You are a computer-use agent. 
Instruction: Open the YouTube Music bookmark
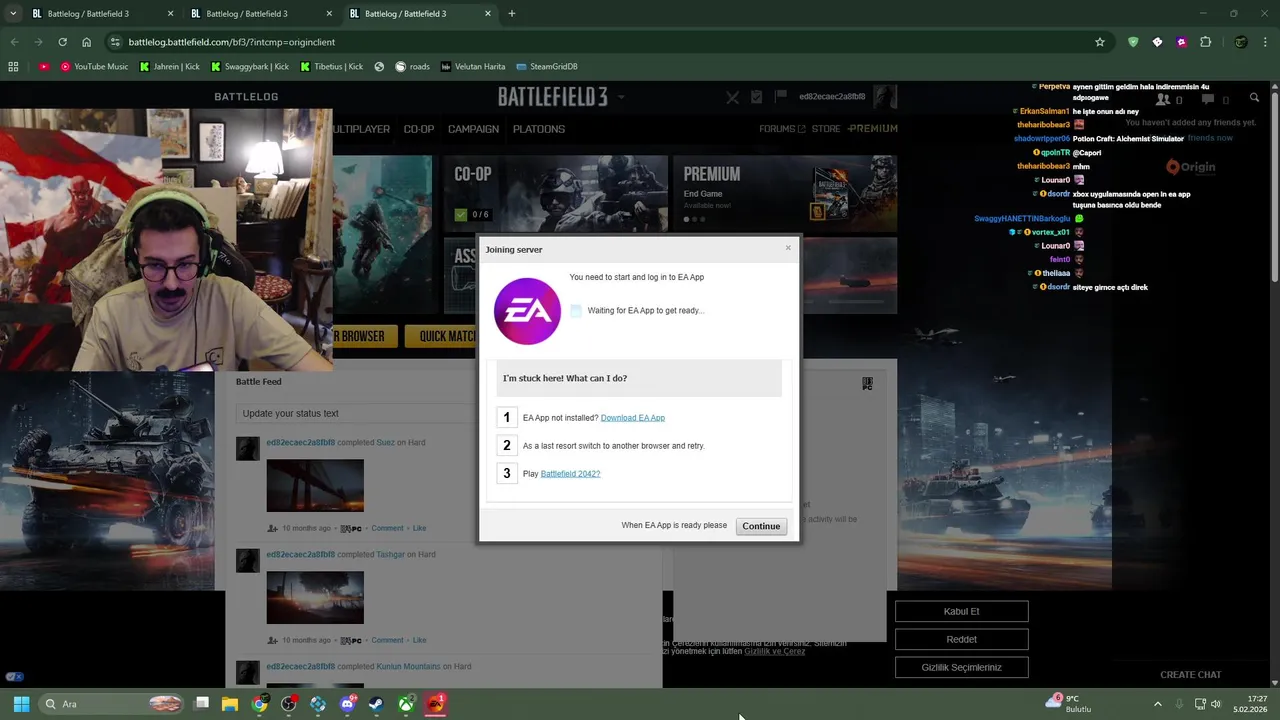point(94,66)
